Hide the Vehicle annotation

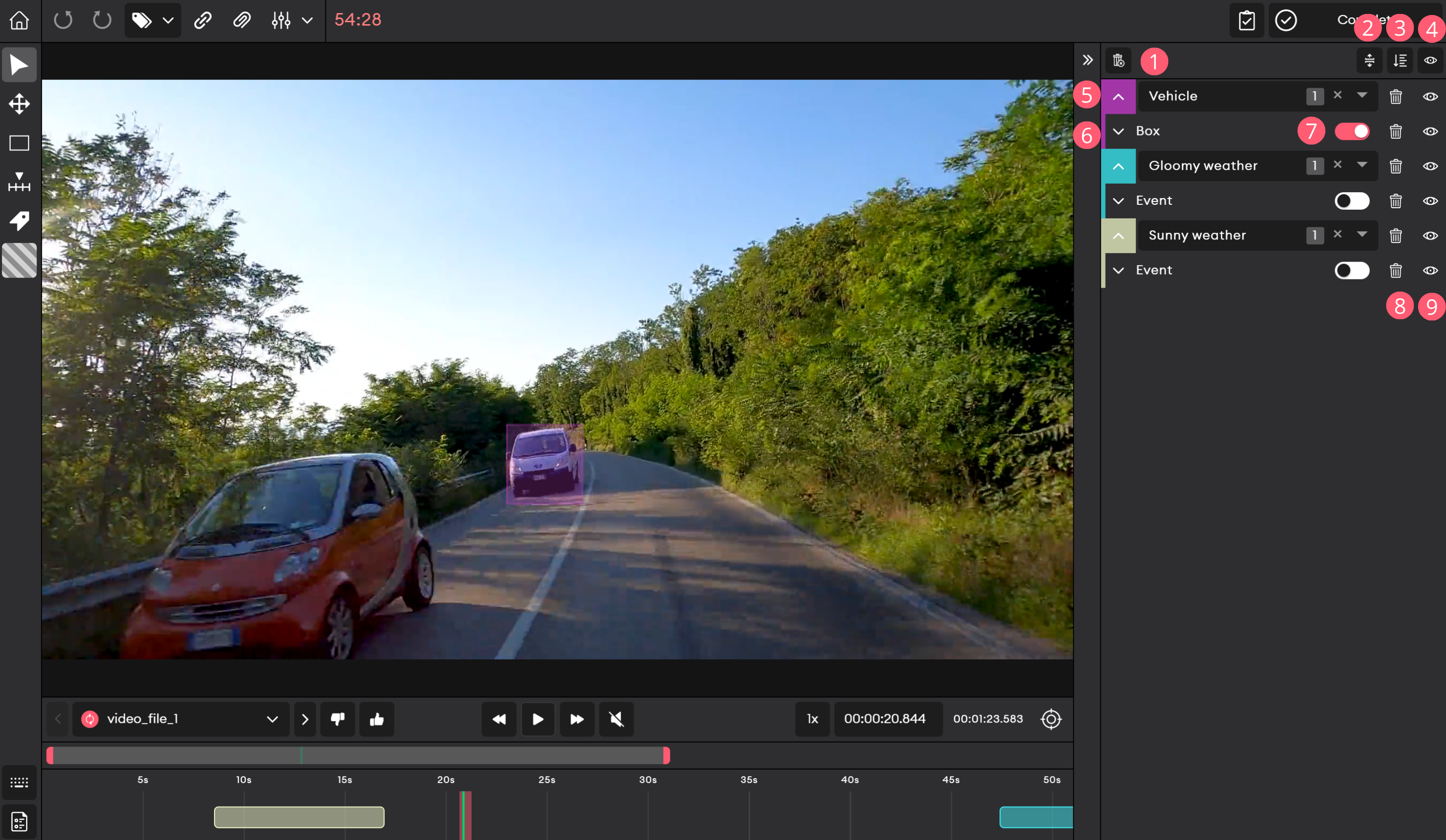1431,96
